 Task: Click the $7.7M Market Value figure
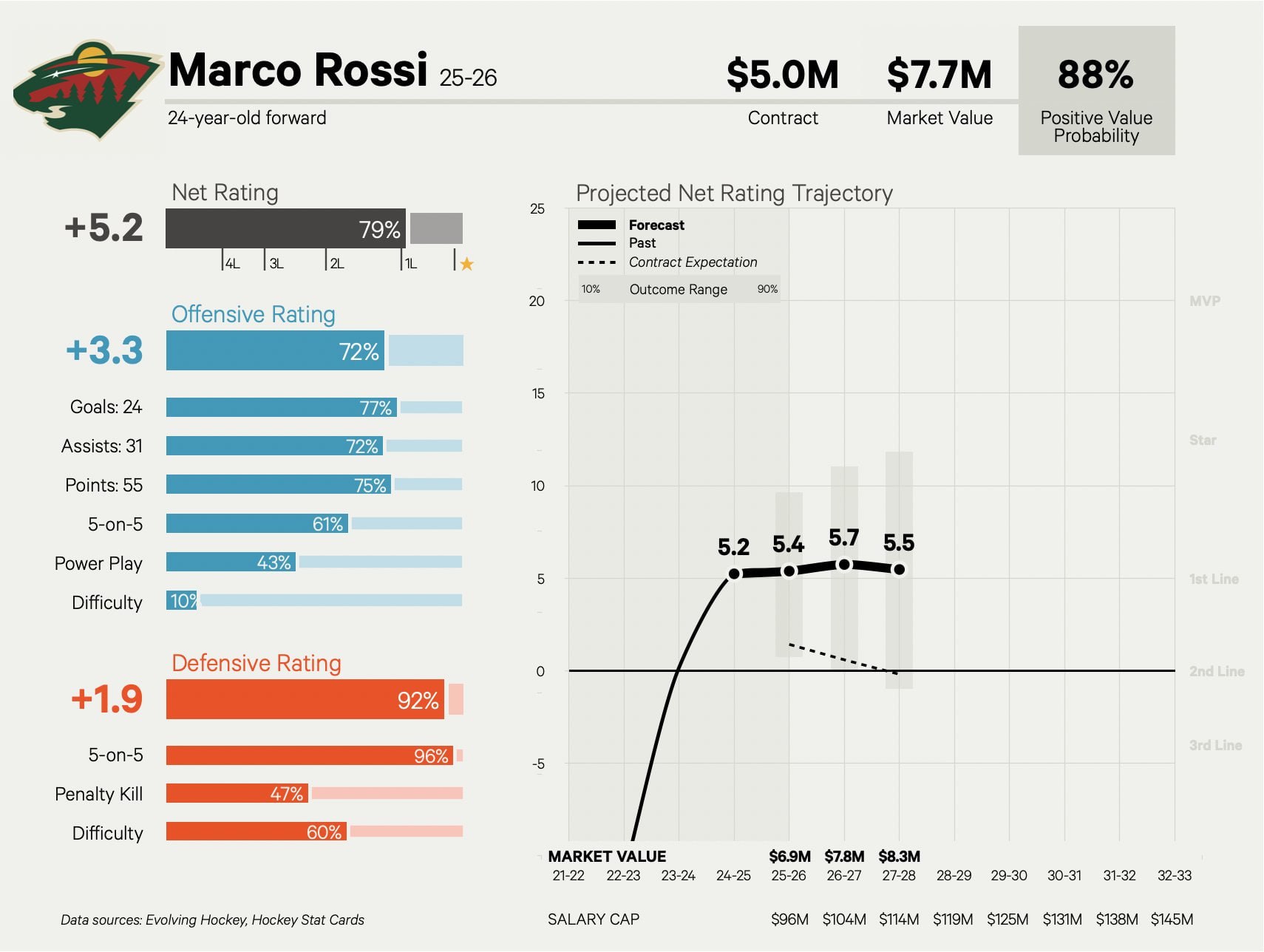939,75
